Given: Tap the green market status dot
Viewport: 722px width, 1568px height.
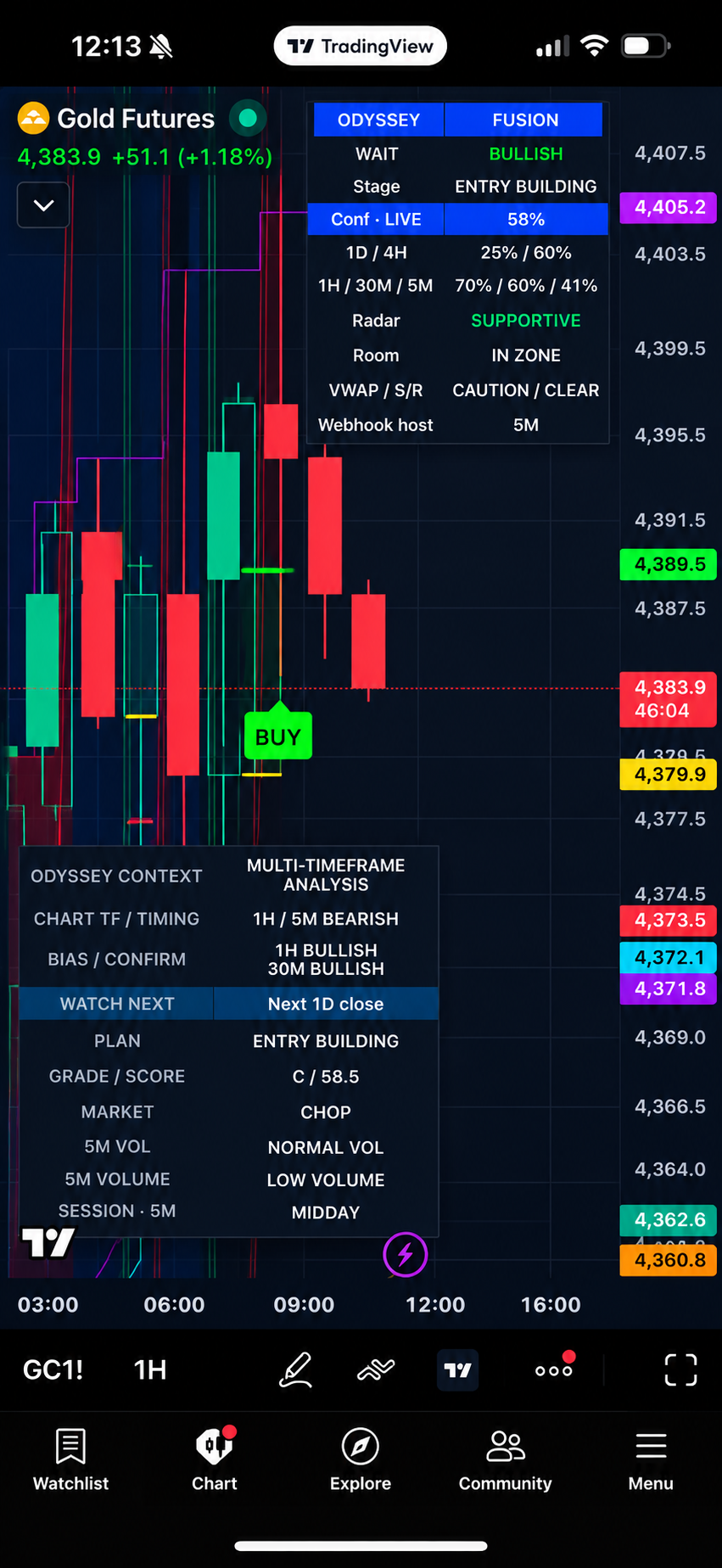Looking at the screenshot, I should pos(248,118).
